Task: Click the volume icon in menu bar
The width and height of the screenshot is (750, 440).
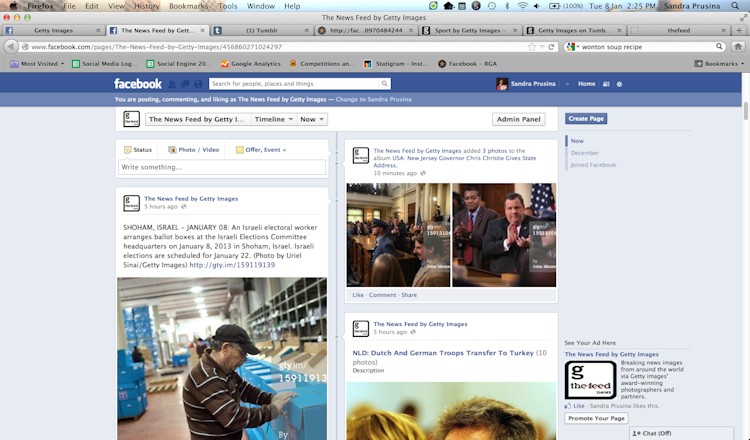Action: pos(537,6)
